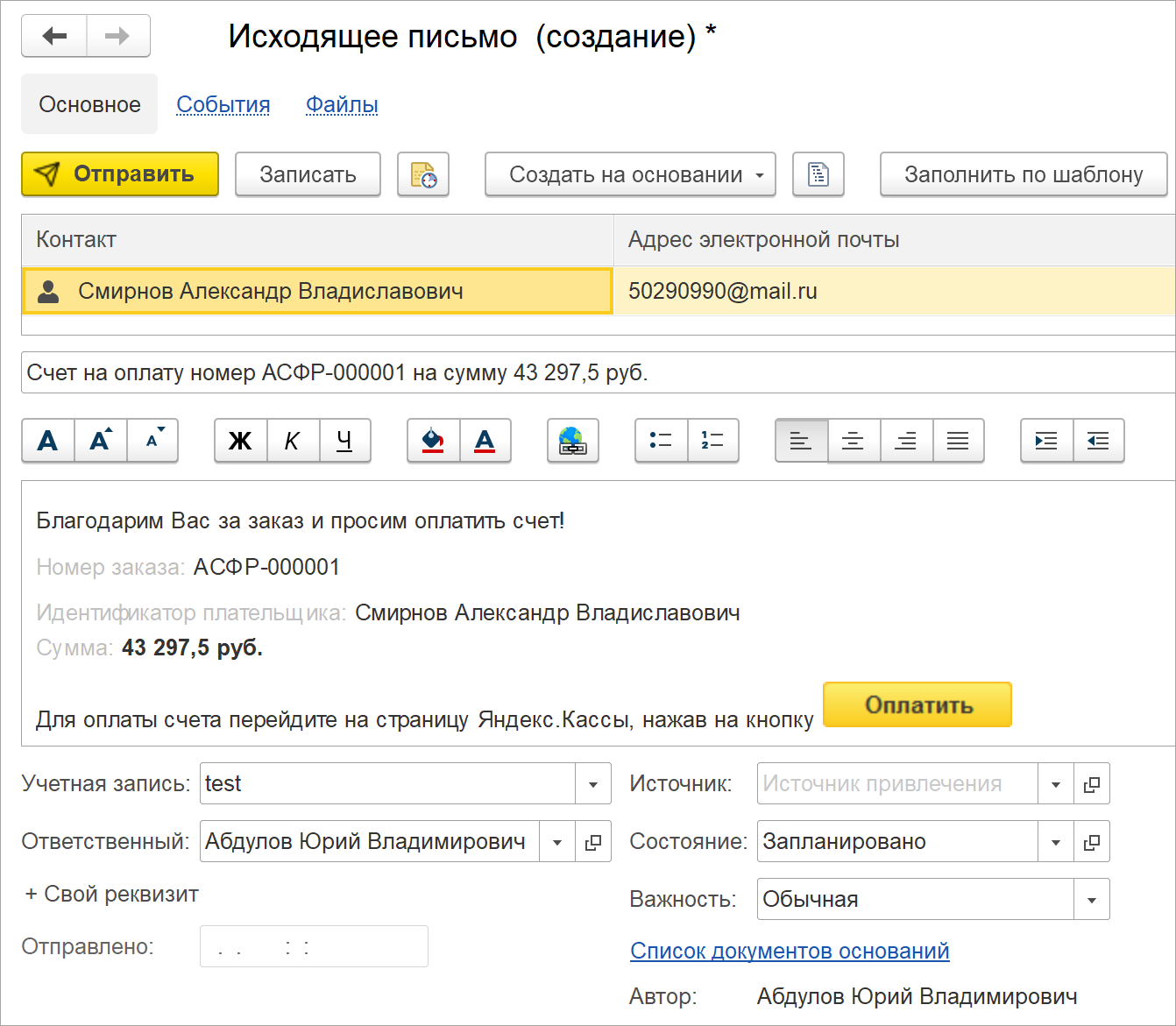
Task: Click the message line Благодарим Вас за заказ
Action: (x=301, y=520)
